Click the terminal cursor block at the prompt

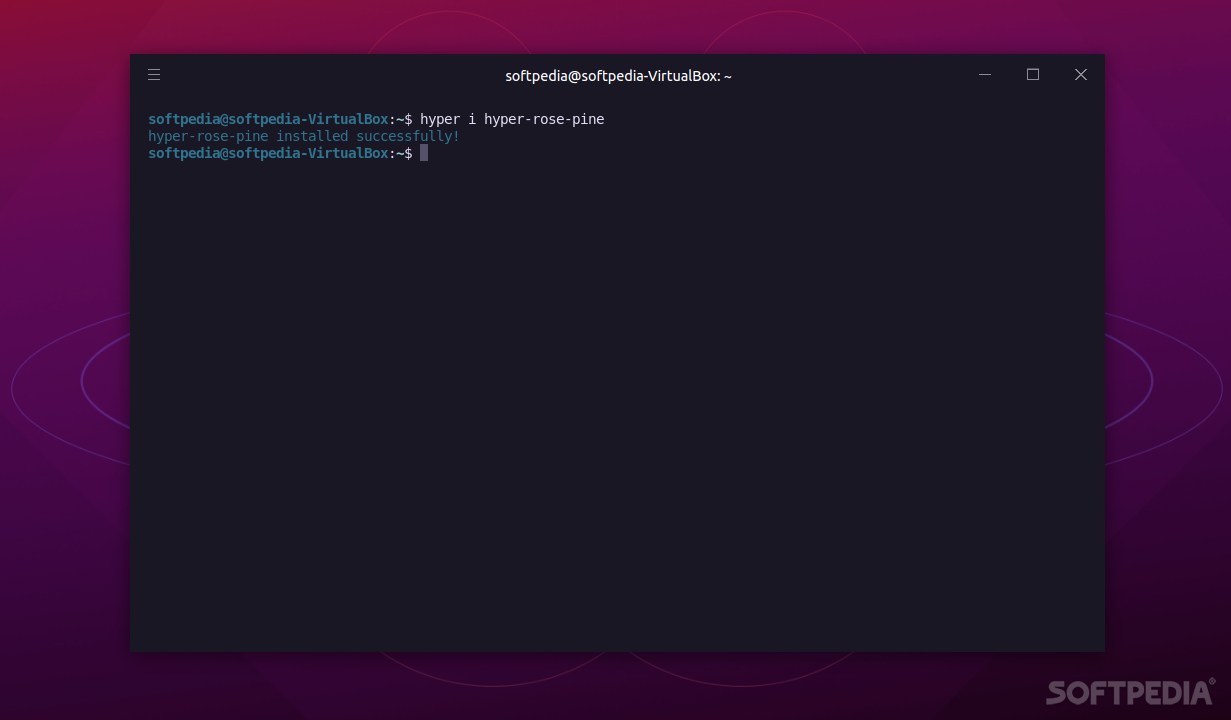point(424,153)
